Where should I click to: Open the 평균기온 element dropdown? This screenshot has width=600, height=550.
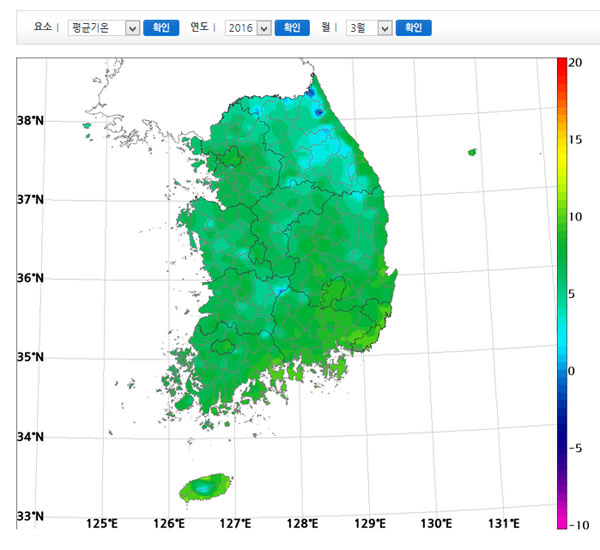103,28
